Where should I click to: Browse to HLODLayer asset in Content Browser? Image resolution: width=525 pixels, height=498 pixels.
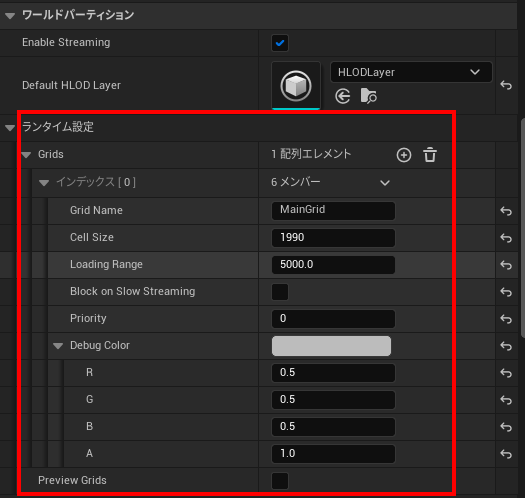tap(369, 96)
